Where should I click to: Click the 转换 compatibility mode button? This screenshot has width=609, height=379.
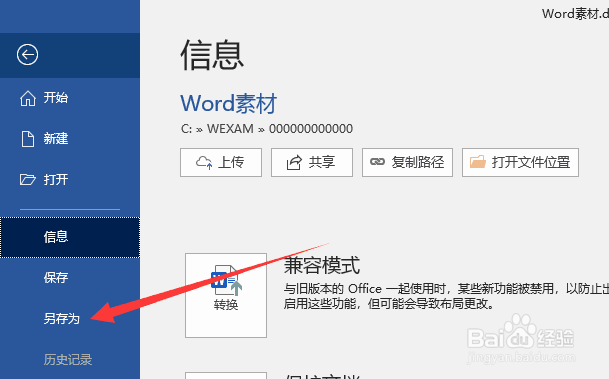coord(226,296)
